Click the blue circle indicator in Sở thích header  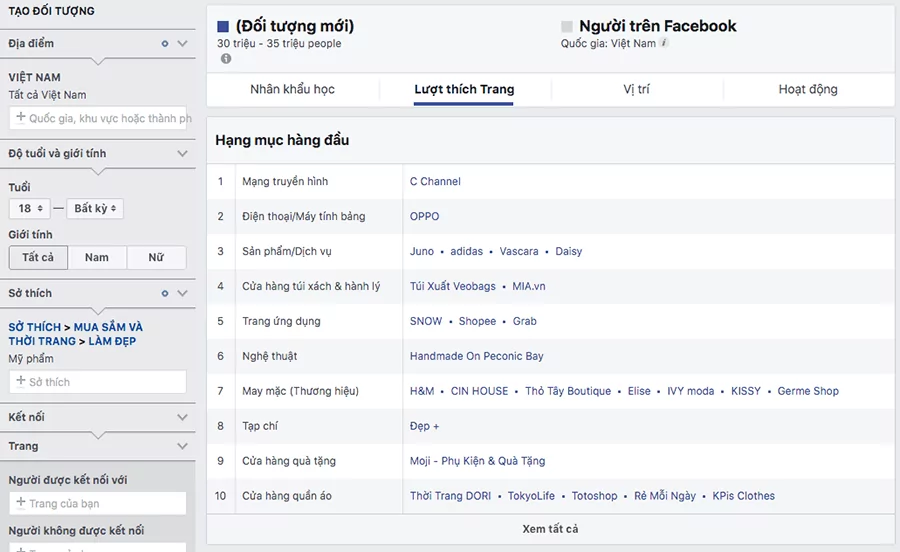pos(165,293)
